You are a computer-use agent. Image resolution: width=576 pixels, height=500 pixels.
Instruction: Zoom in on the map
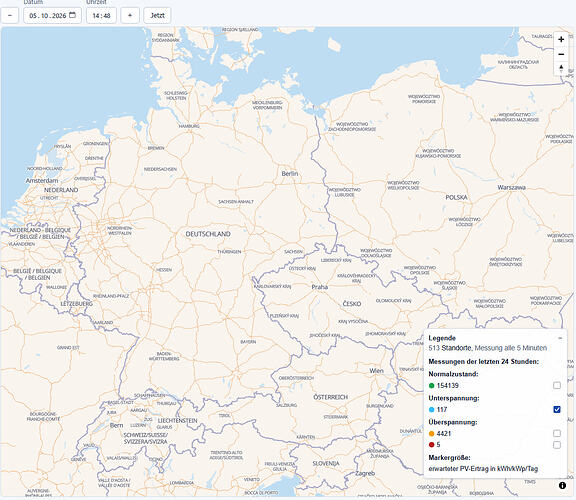[561, 39]
